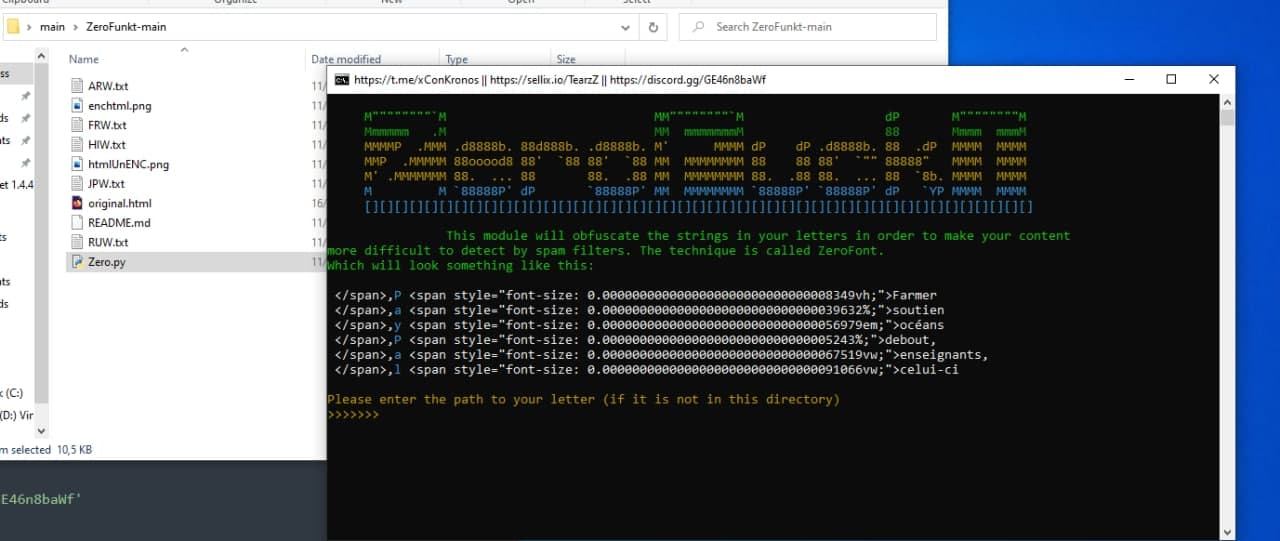Click the README.md file icon
The height and width of the screenshot is (541, 1280).
tap(79, 223)
